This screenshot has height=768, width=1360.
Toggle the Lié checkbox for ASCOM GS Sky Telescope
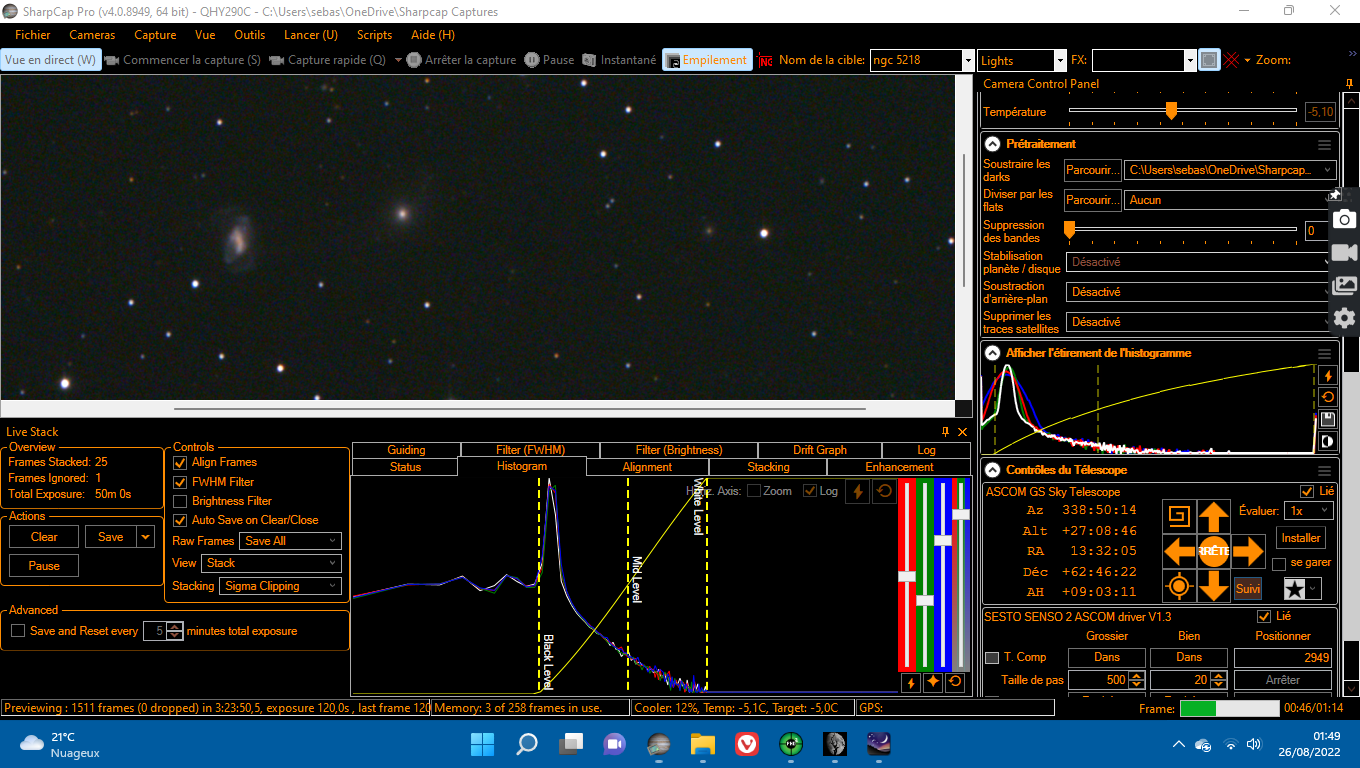click(1306, 491)
